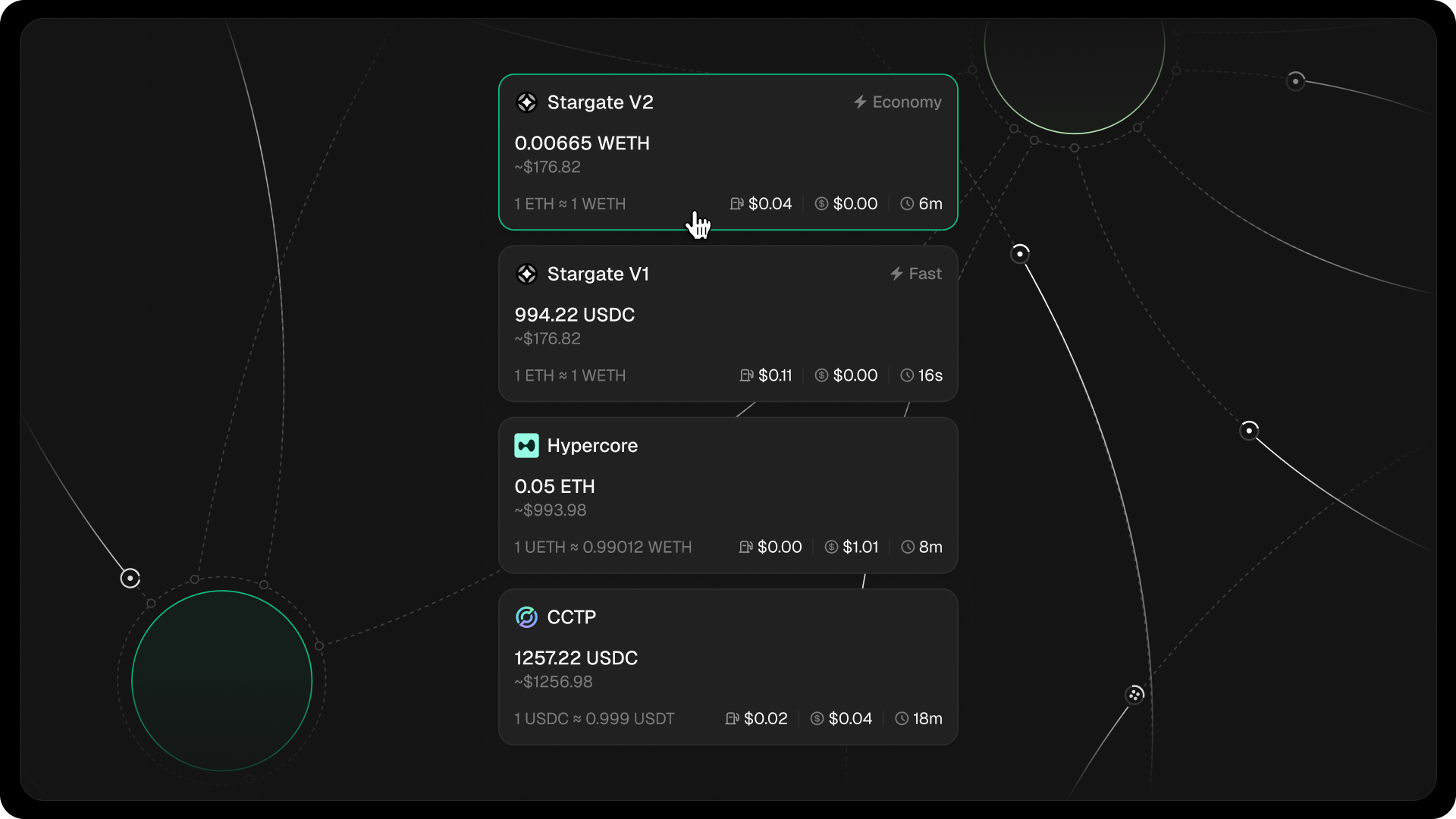Click the $0.00 fee in Stargate V1 card
Screen dimensions: 1456x819
[855, 375]
